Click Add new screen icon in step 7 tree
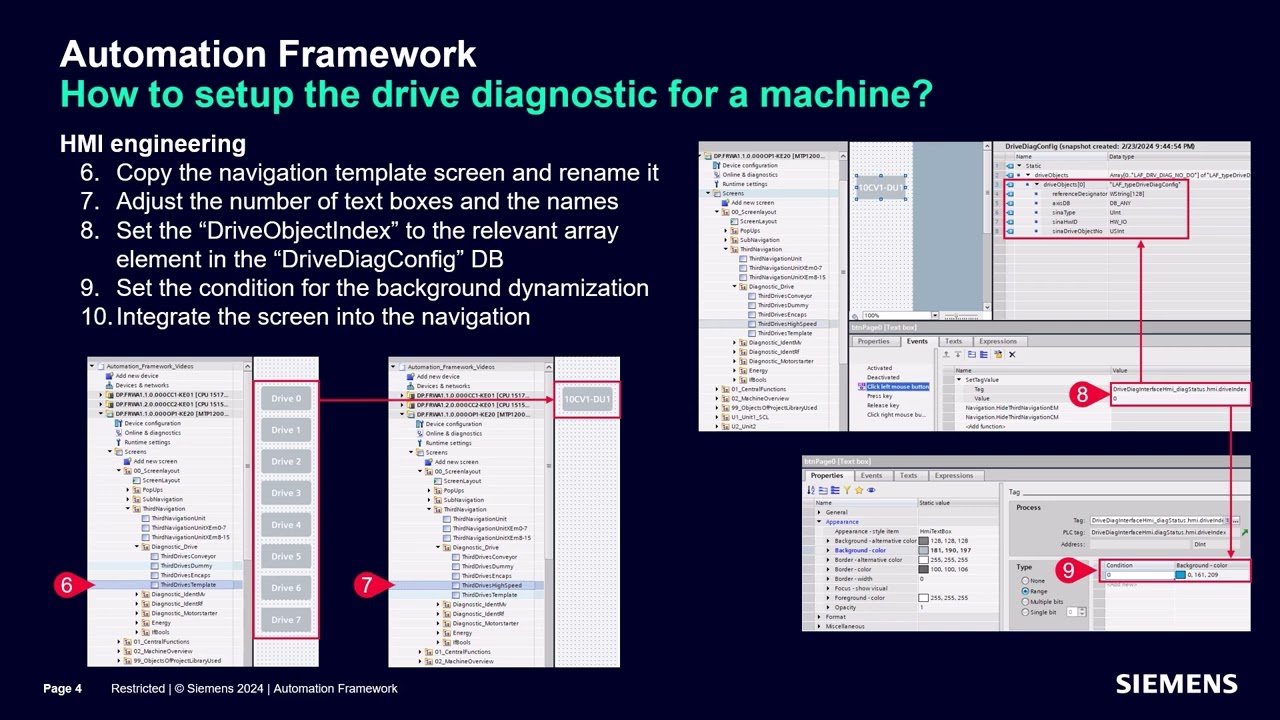 coord(428,462)
